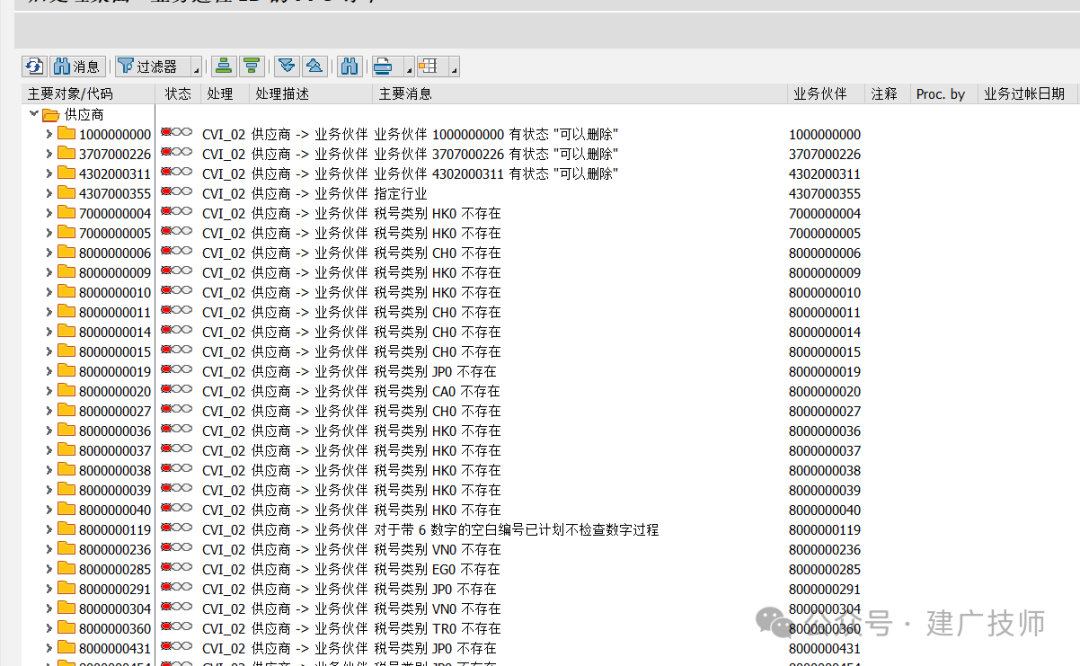Click 业务伙伴 value 8000000236 in right column
This screenshot has width=1080, height=666.
(824, 550)
